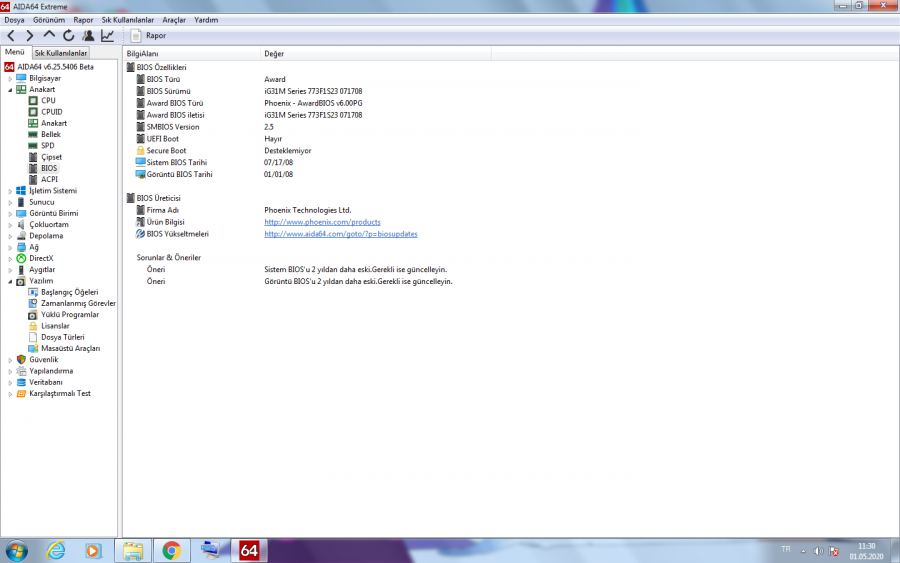
Task: Select the Bellek memory icon
Action: pos(33,134)
